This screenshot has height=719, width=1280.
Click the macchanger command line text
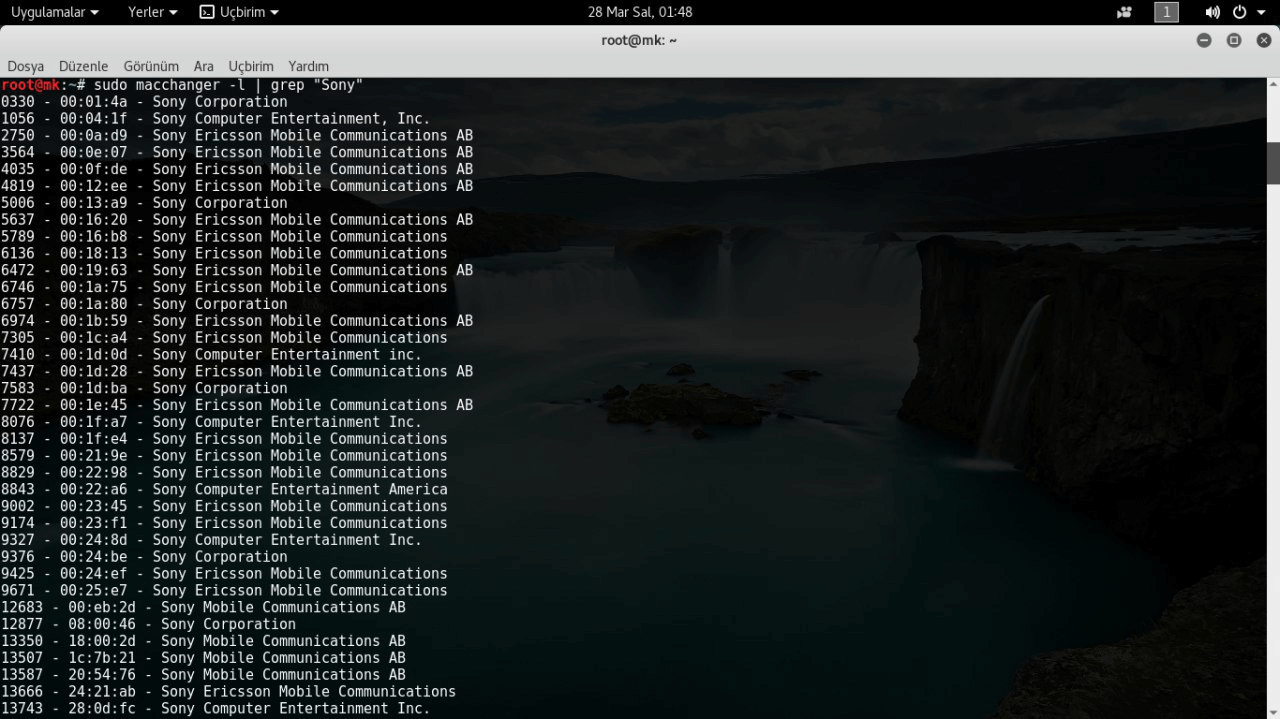coord(228,85)
